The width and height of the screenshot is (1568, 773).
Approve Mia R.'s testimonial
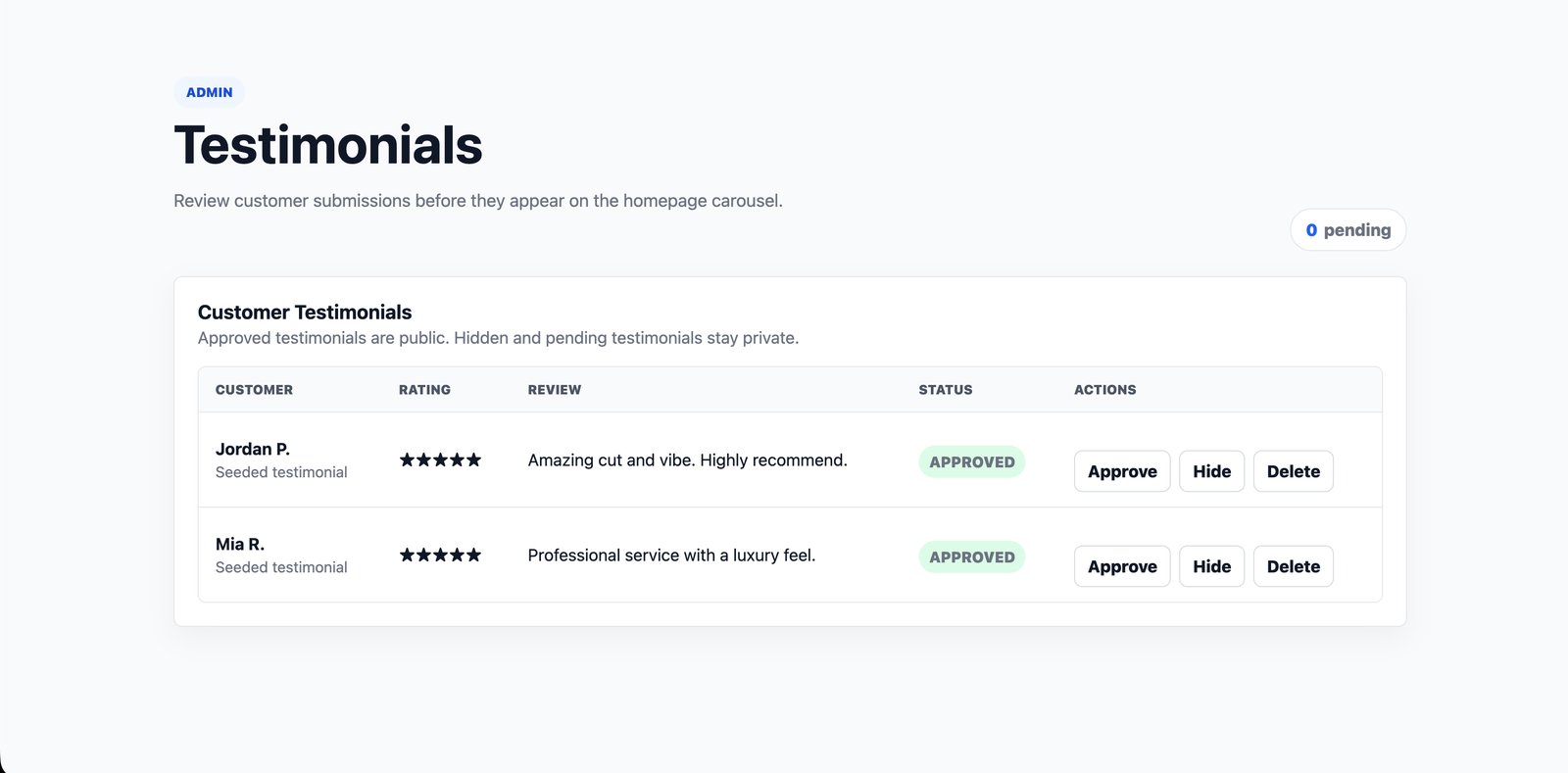coord(1122,566)
